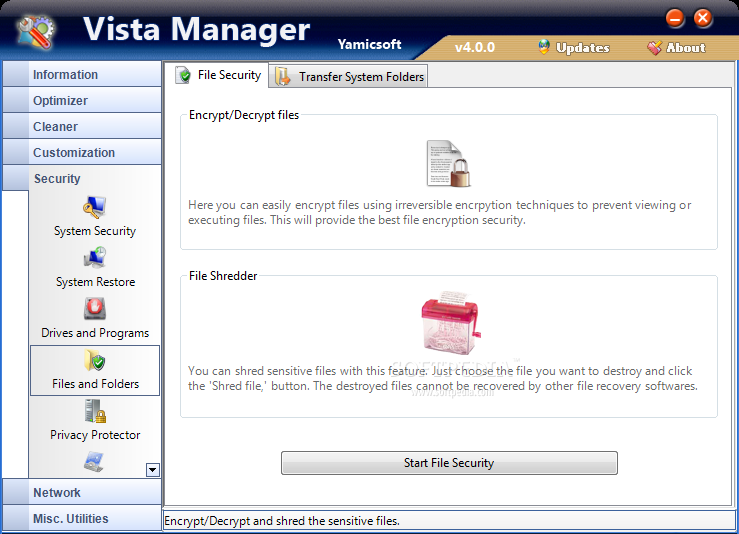Click partially visible icon below Privacy Protector
The height and width of the screenshot is (534, 739).
pos(94,462)
